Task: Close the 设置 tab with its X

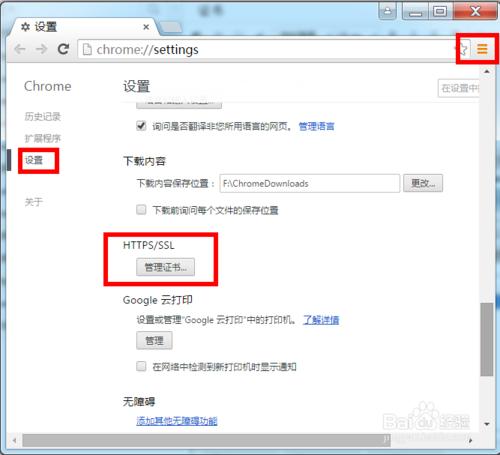Action: [x=146, y=27]
